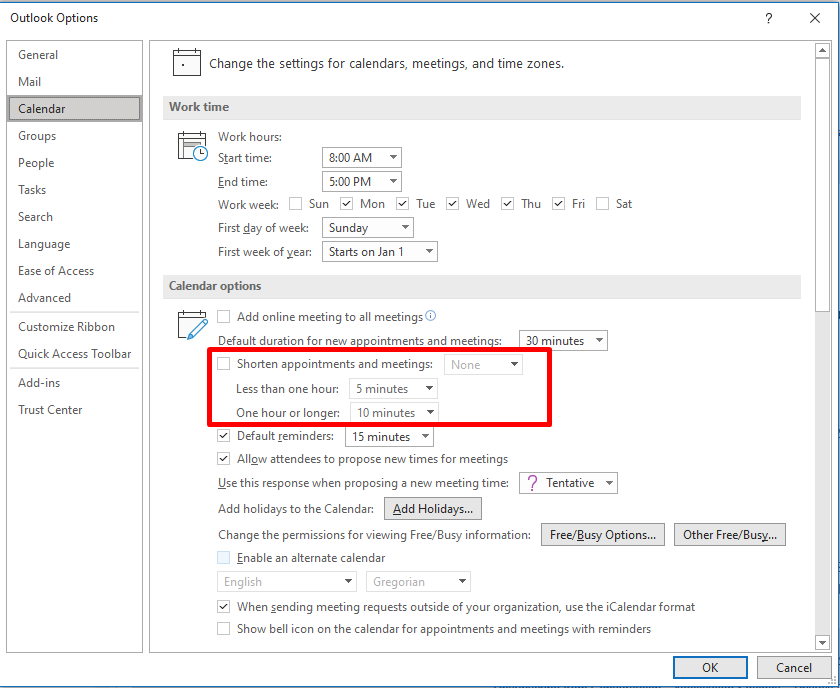Enable Sat in Work week
The width and height of the screenshot is (840, 688).
tap(602, 204)
